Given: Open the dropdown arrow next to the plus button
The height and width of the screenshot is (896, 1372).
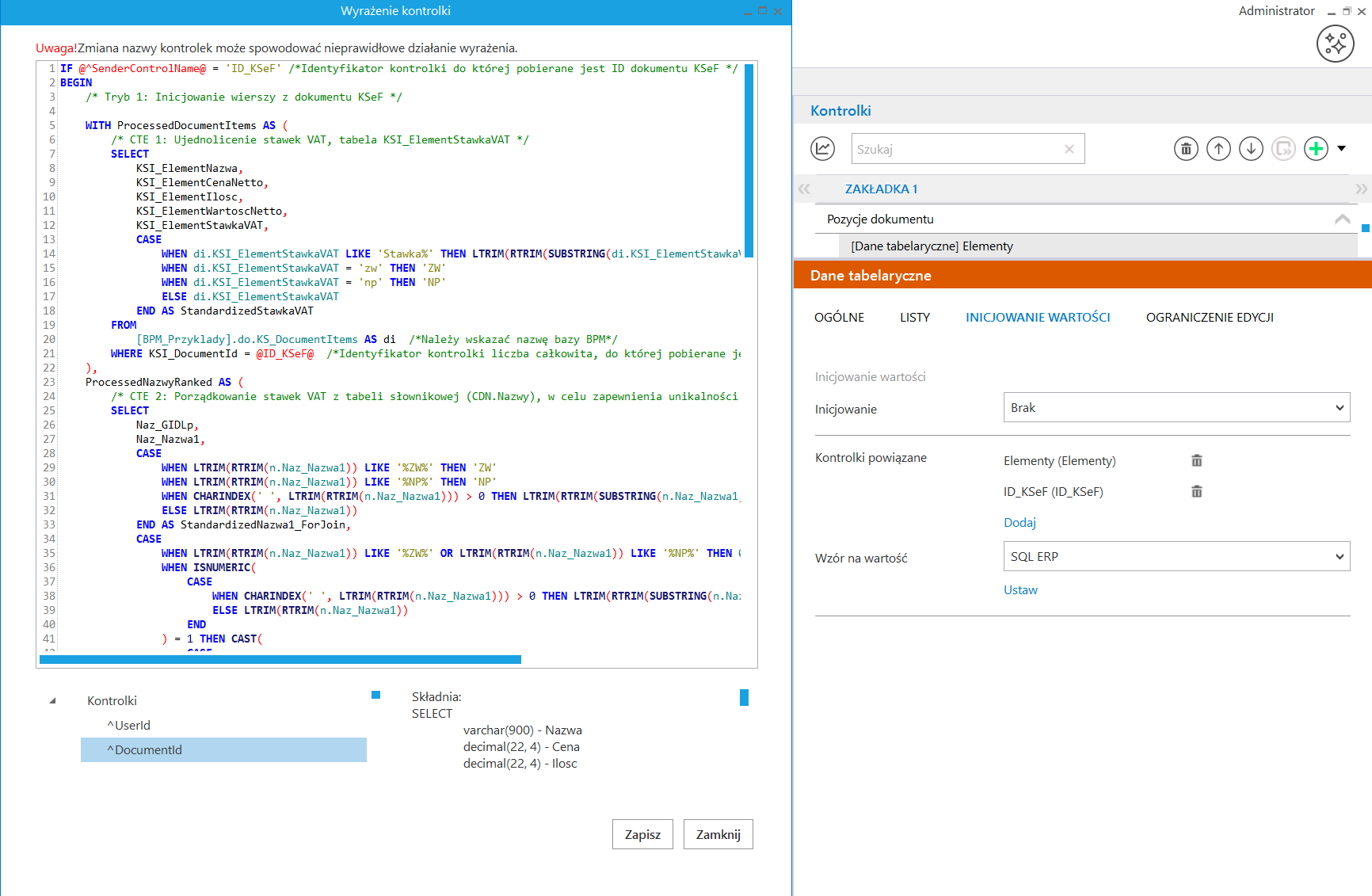Looking at the screenshot, I should pyautogui.click(x=1341, y=148).
